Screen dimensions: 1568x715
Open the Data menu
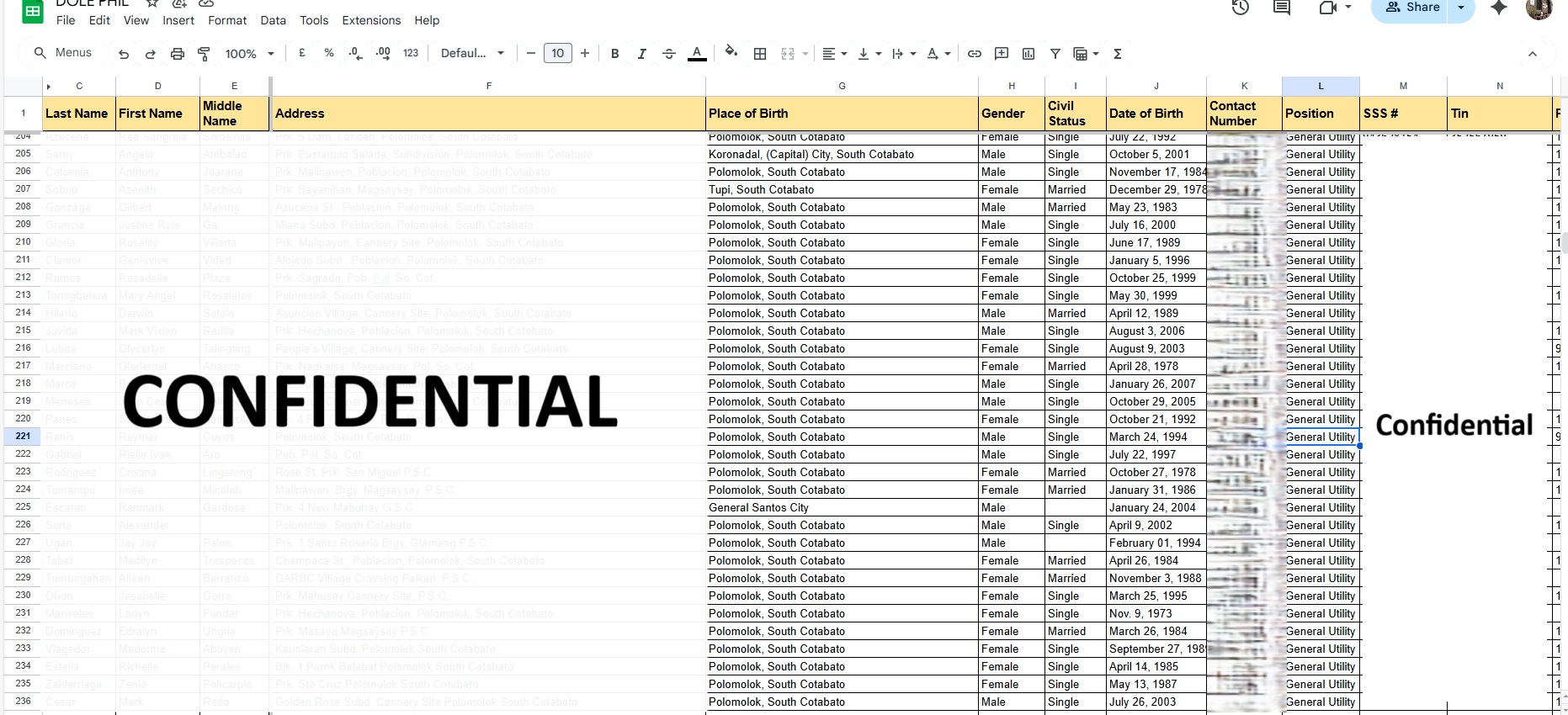pos(273,20)
